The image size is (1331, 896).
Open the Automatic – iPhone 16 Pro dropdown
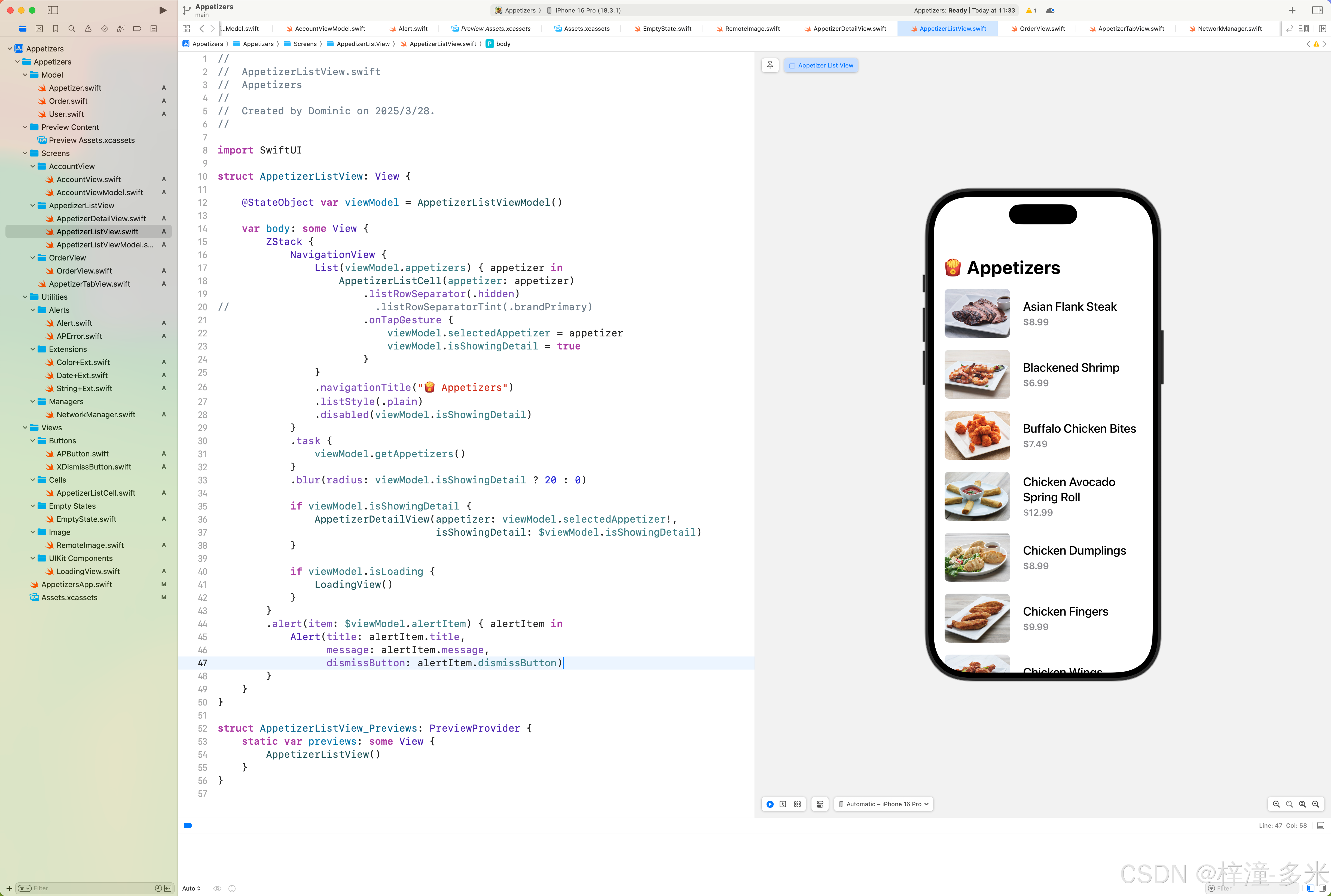point(883,804)
